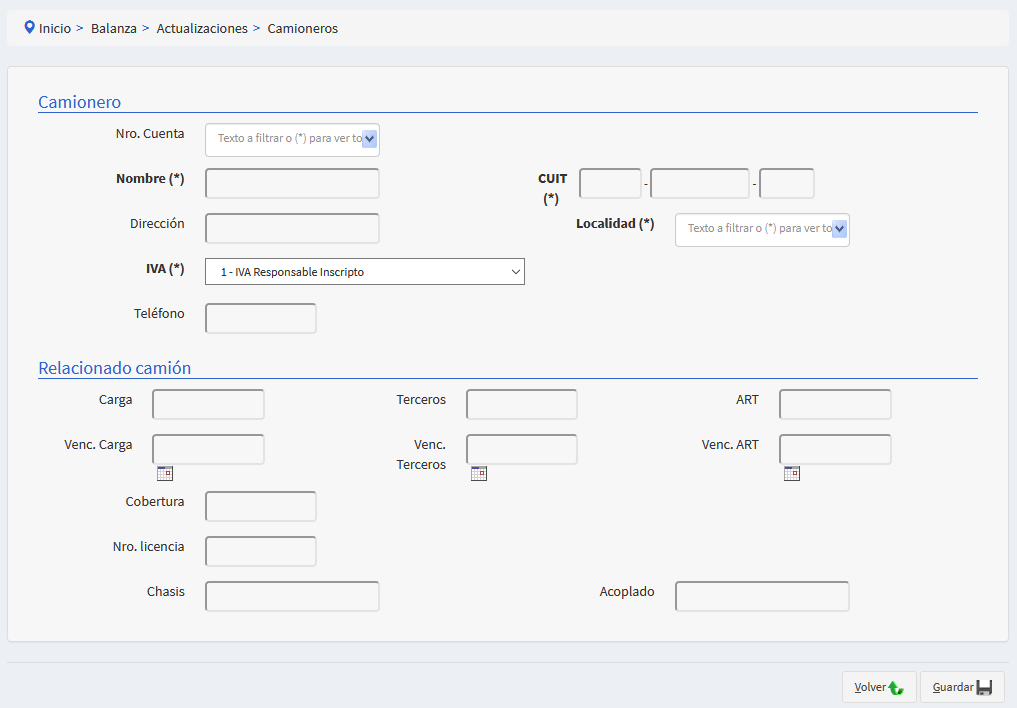Navigate to Balanza breadcrumb item
1017x708 pixels.
pos(114,29)
